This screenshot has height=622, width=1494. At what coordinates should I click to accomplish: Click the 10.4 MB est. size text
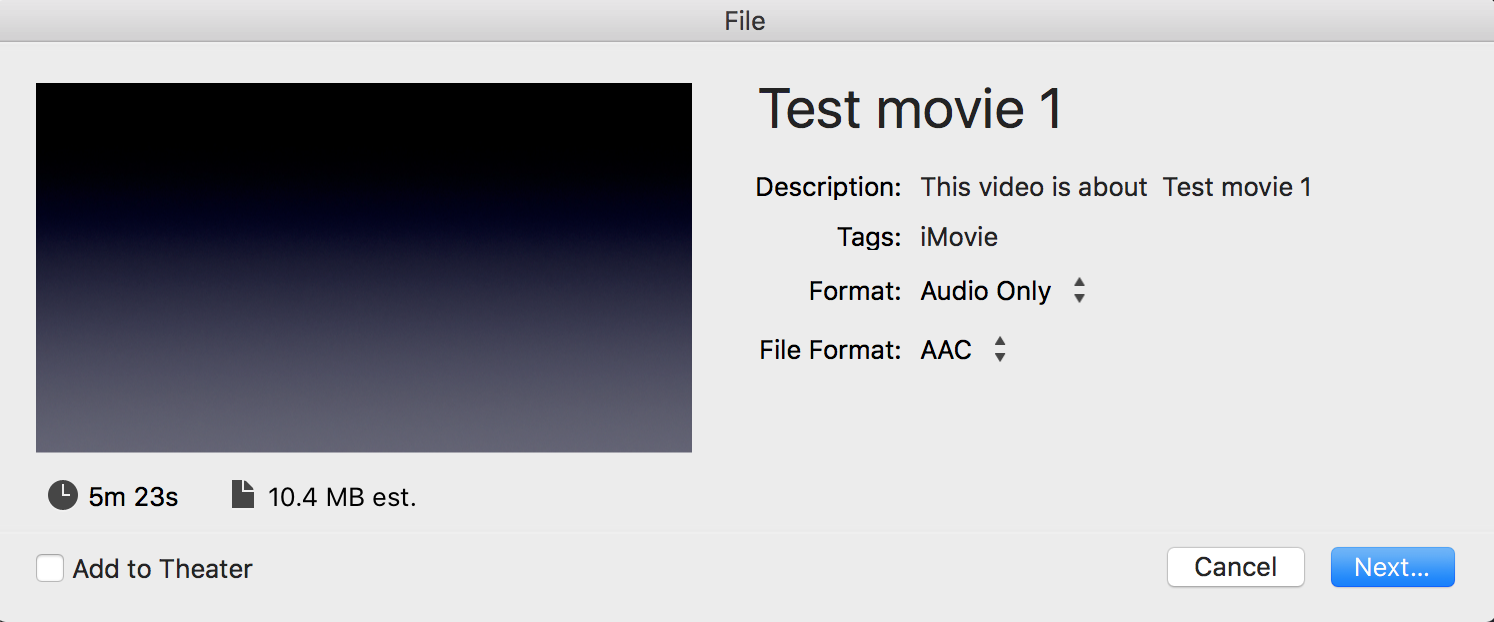(342, 496)
